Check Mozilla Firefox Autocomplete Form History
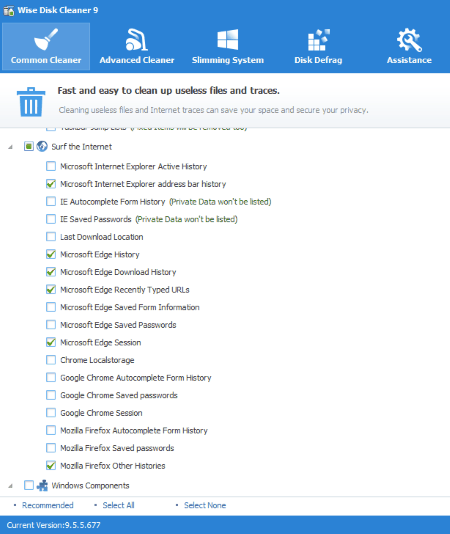Screen dimensions: 450x534 coord(51,430)
